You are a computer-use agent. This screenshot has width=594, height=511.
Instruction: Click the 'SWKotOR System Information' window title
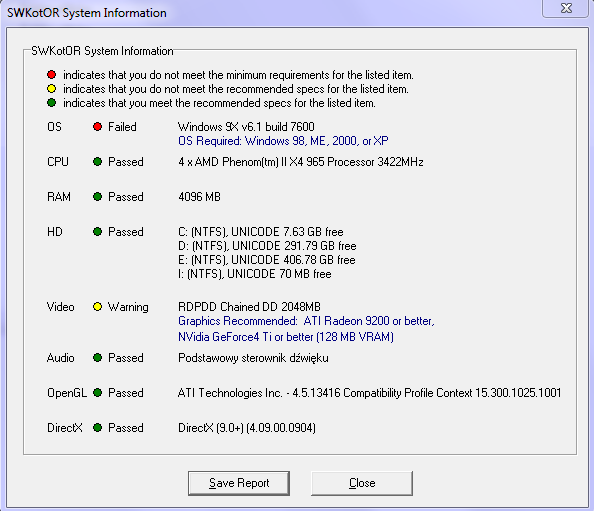[x=87, y=13]
